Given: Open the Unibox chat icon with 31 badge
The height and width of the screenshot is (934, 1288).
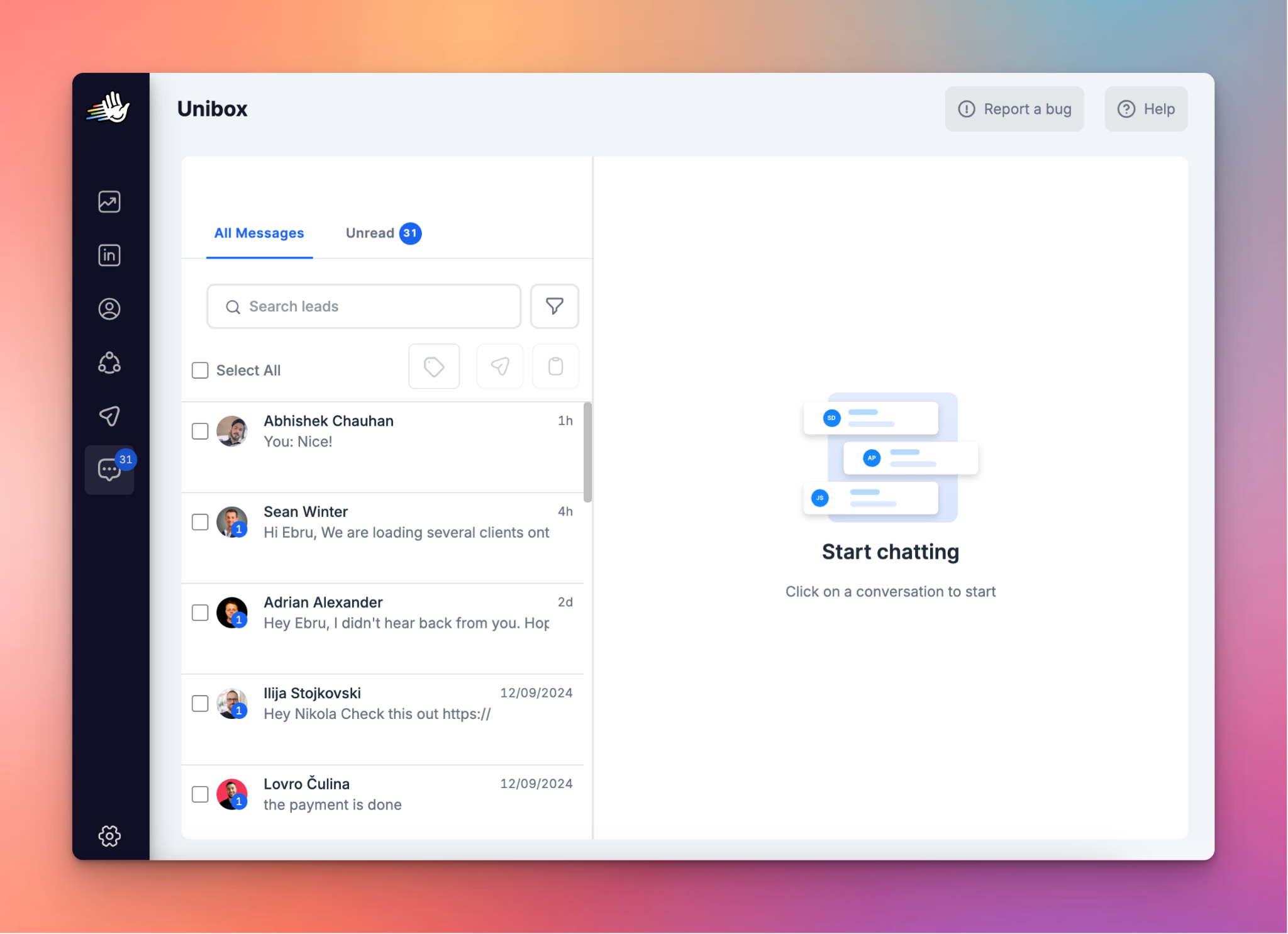Looking at the screenshot, I should pos(109,469).
